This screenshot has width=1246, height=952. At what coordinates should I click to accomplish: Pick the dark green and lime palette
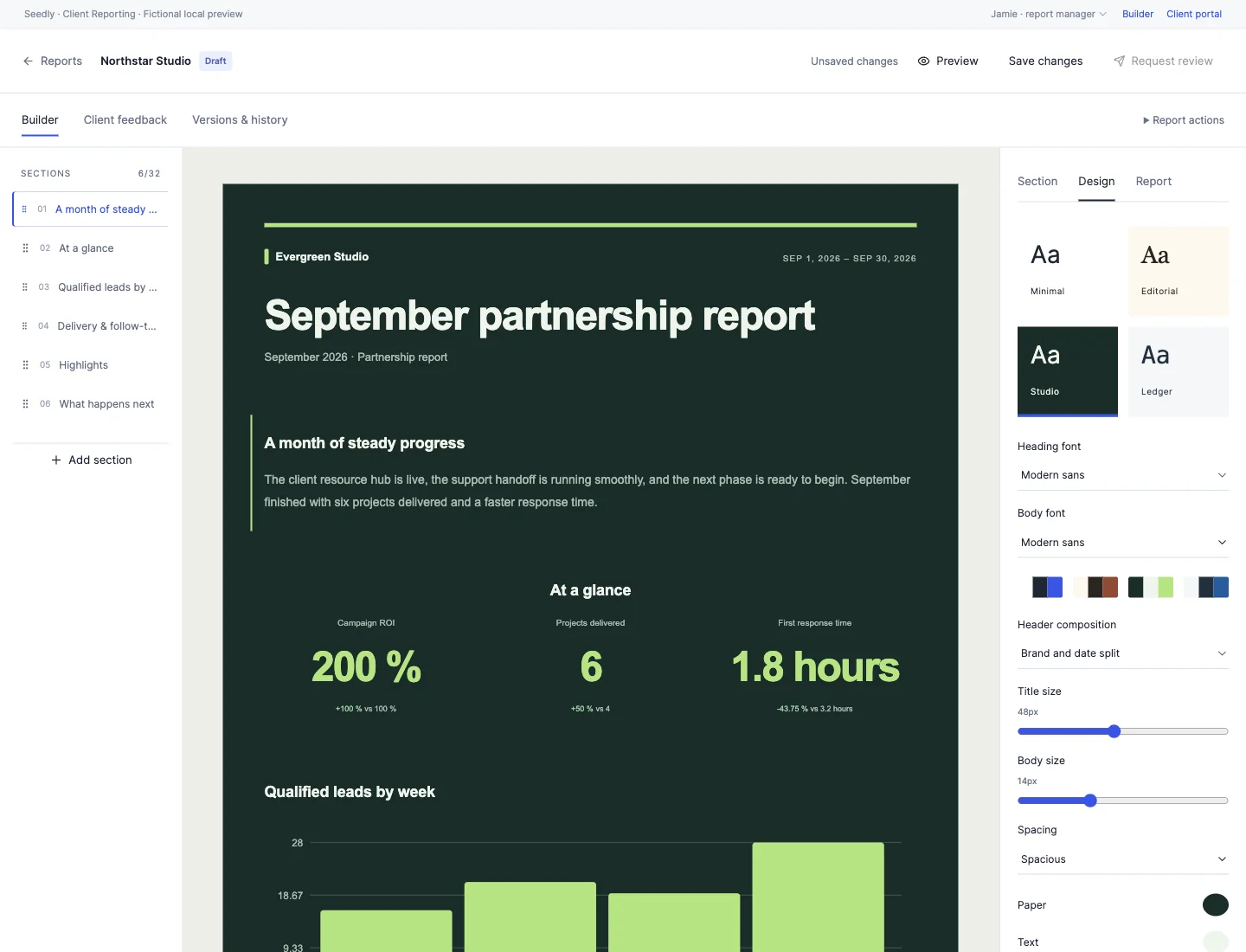pos(1151,588)
